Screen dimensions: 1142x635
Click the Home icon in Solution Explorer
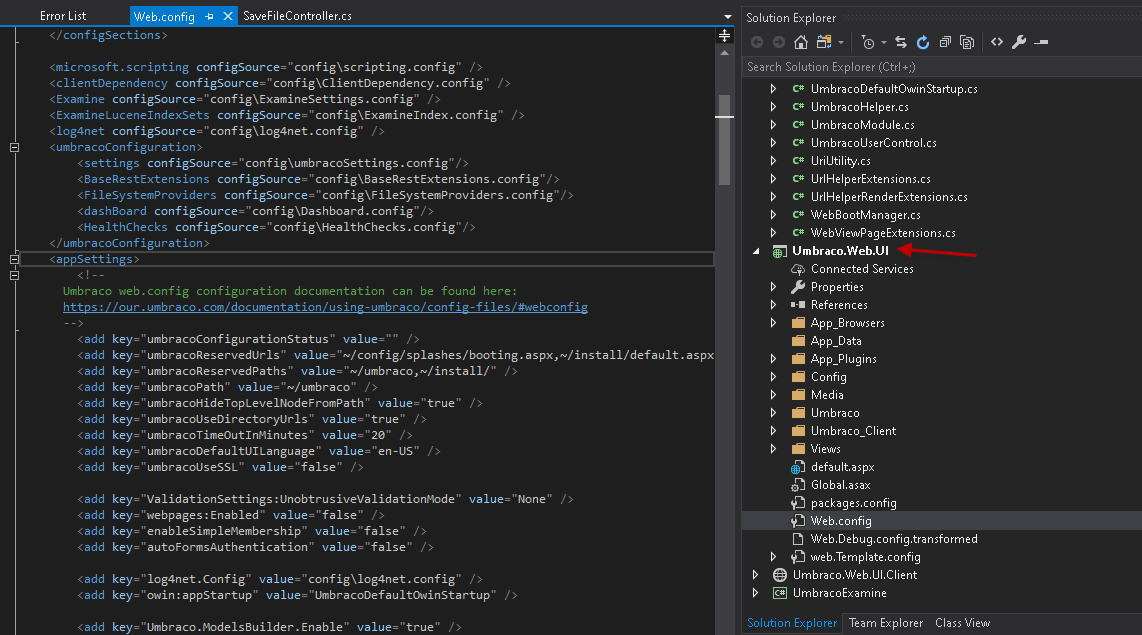[x=800, y=42]
